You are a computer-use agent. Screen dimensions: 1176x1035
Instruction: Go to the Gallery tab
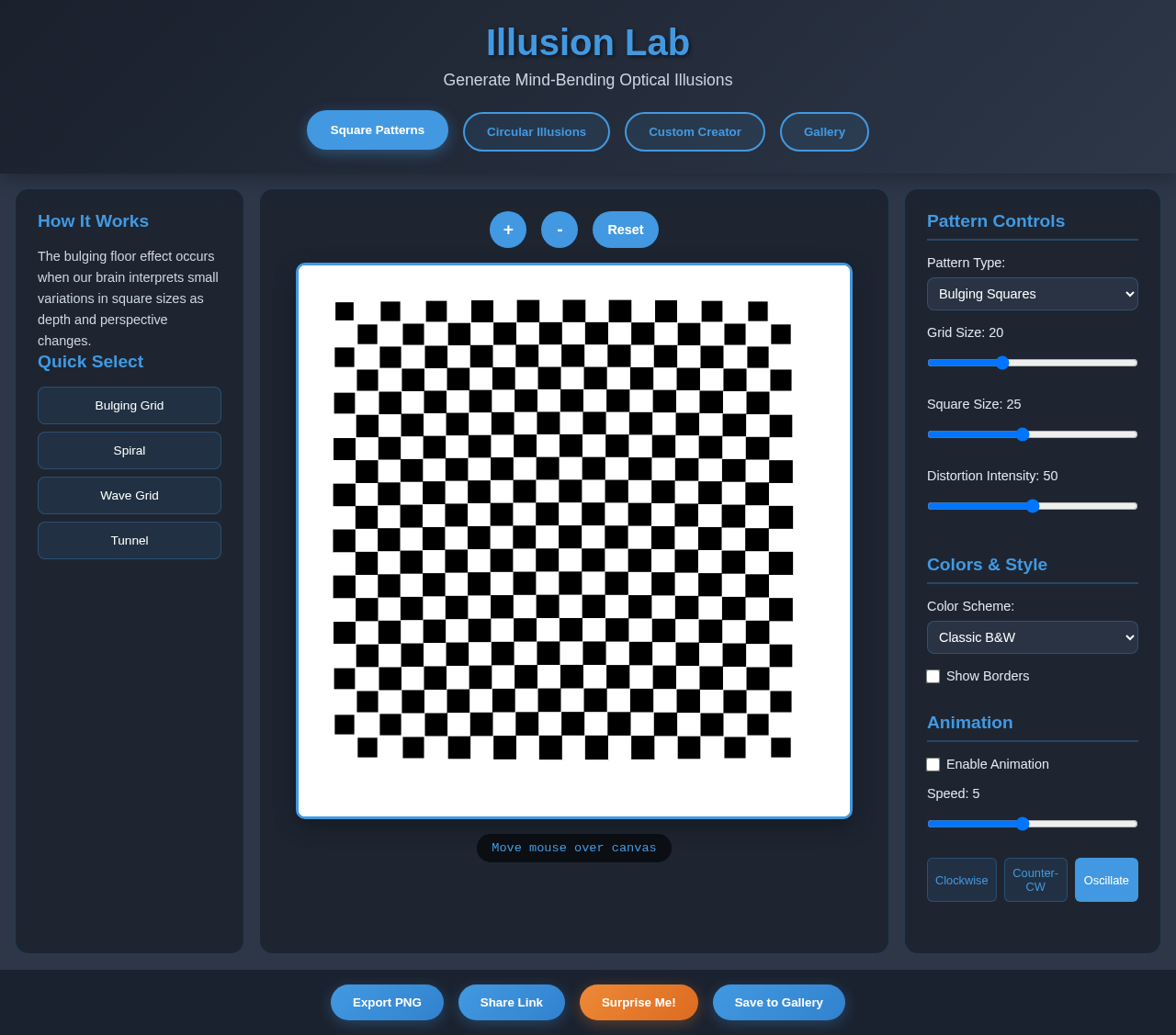[824, 132]
